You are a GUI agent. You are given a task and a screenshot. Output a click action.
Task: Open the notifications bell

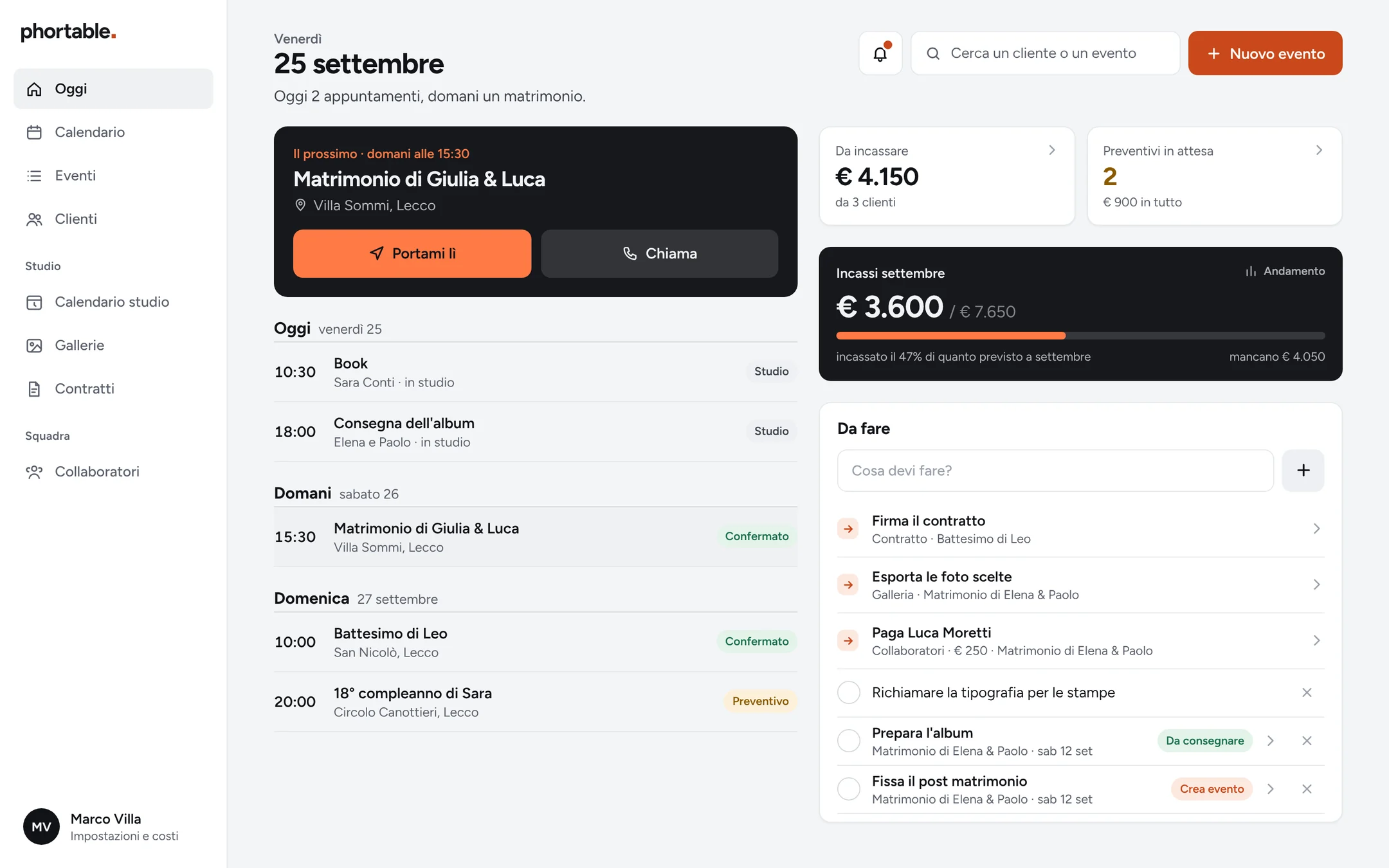coord(880,53)
